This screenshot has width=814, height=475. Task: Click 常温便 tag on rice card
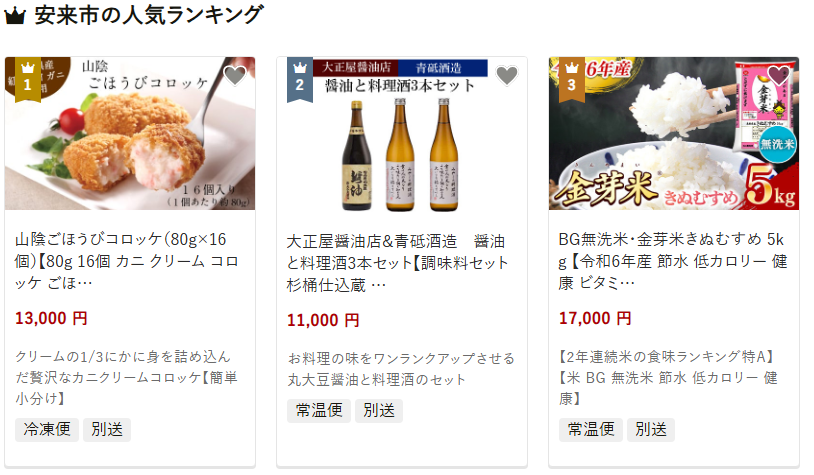pyautogui.click(x=591, y=429)
